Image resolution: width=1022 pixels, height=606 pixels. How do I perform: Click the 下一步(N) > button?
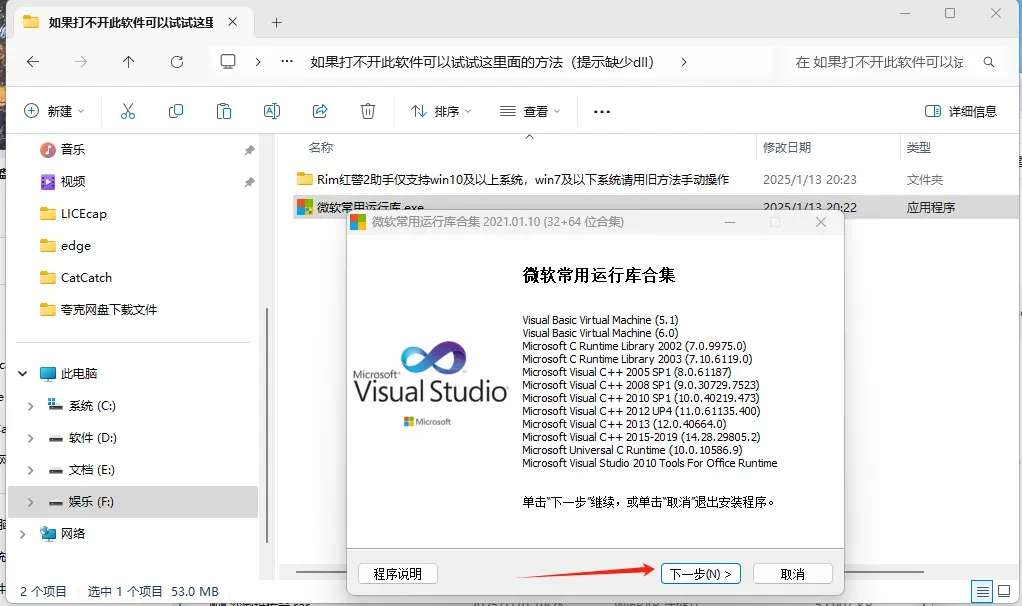[x=701, y=574]
